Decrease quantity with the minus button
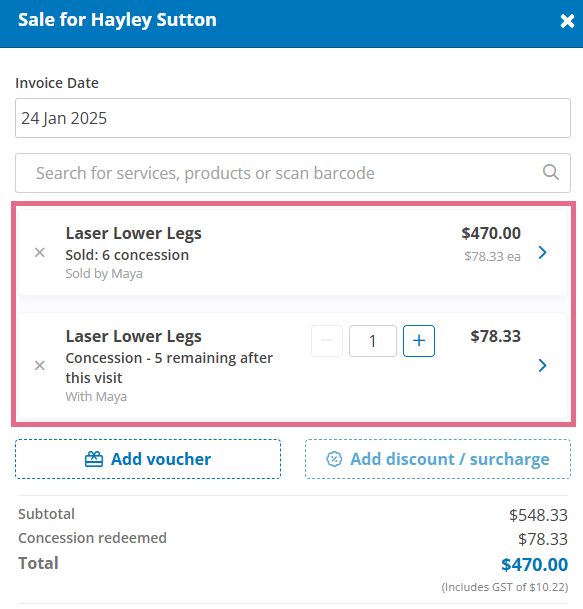Image resolution: width=583 pixels, height=609 pixels. [327, 341]
